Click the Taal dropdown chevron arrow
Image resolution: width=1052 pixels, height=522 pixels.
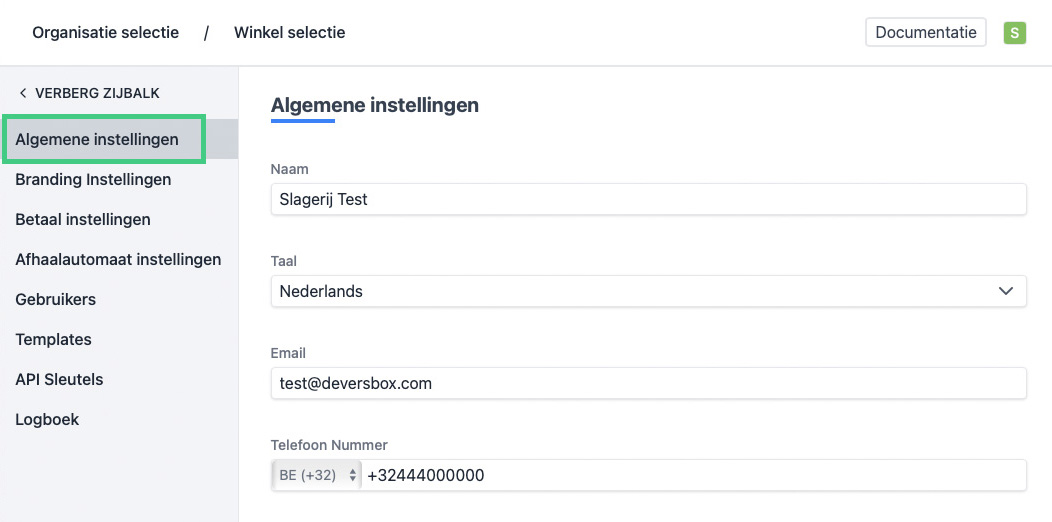coord(1006,291)
